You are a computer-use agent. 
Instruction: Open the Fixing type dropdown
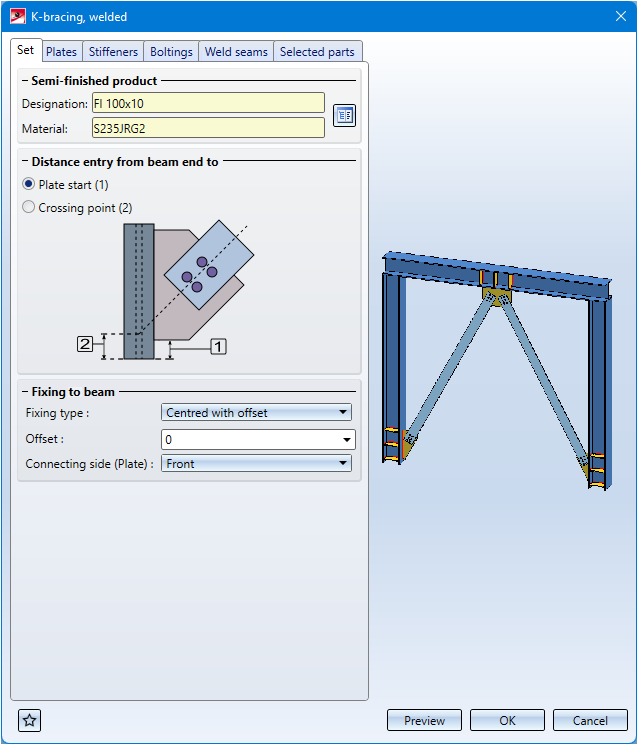click(x=257, y=412)
